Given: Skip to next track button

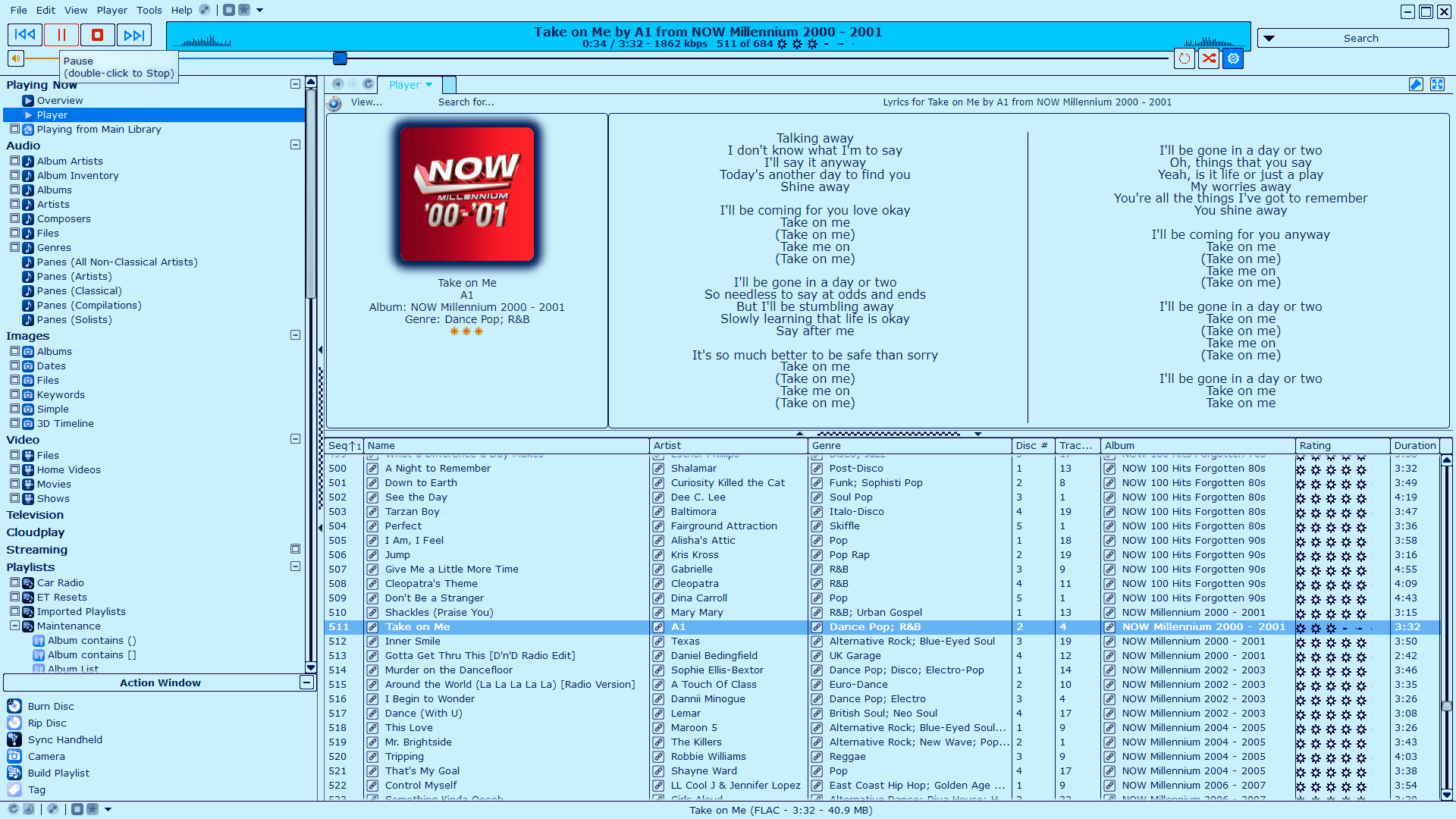Looking at the screenshot, I should pos(134,35).
